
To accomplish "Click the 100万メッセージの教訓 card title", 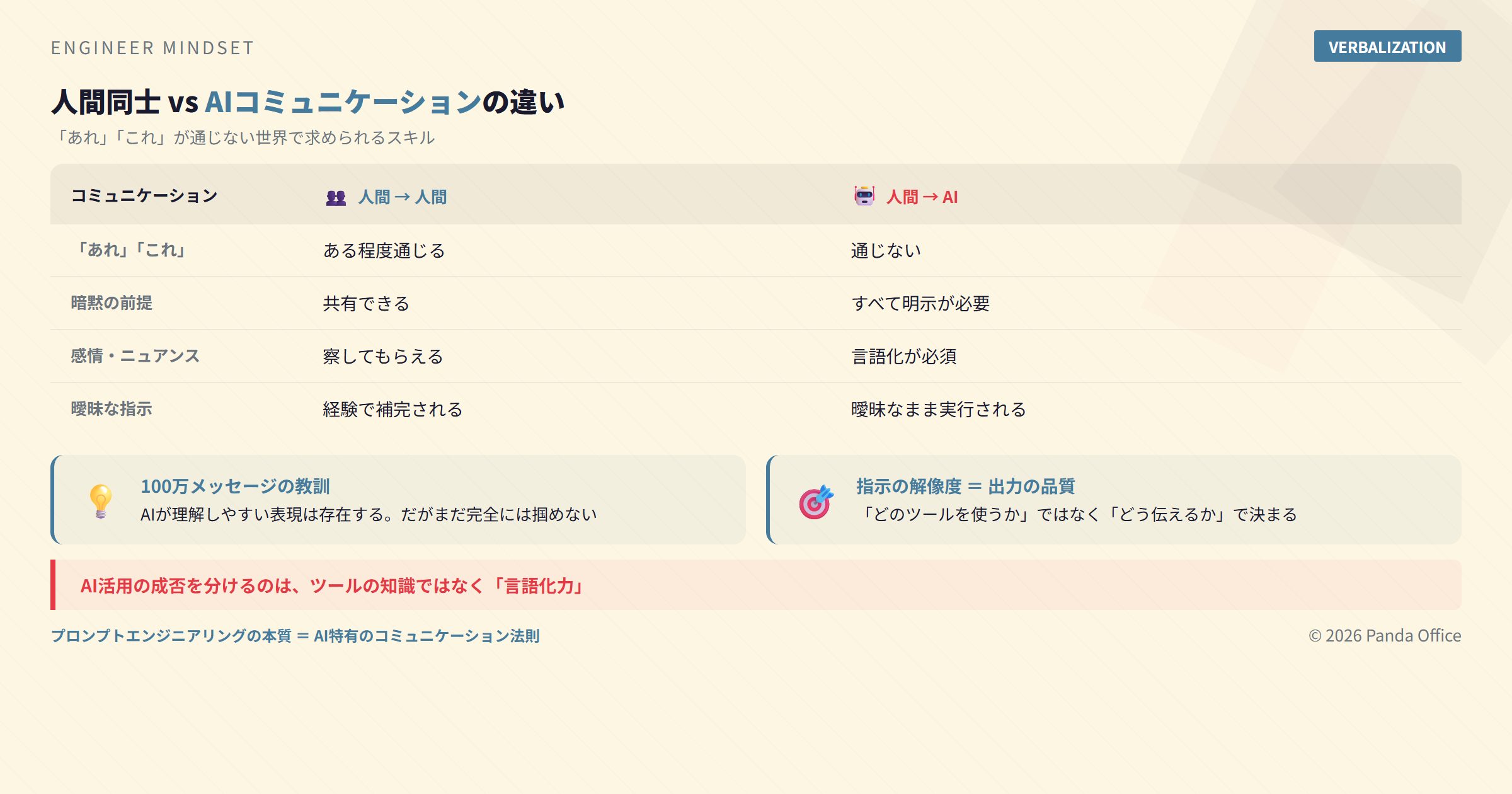I will pyautogui.click(x=235, y=486).
